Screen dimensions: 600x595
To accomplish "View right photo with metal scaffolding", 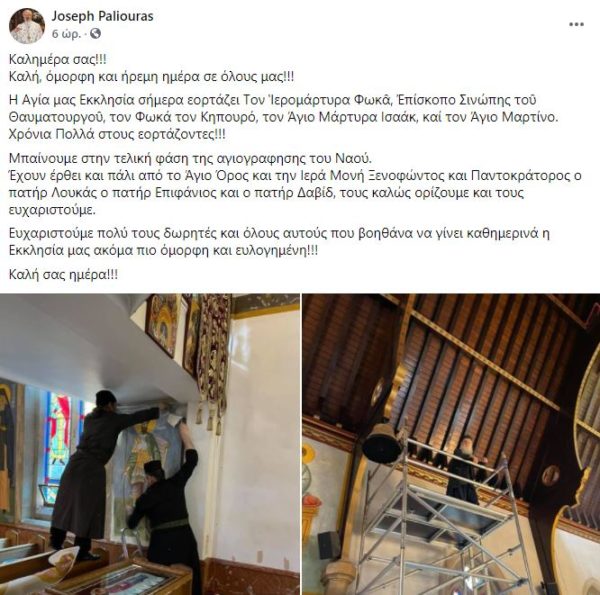I will 451,444.
